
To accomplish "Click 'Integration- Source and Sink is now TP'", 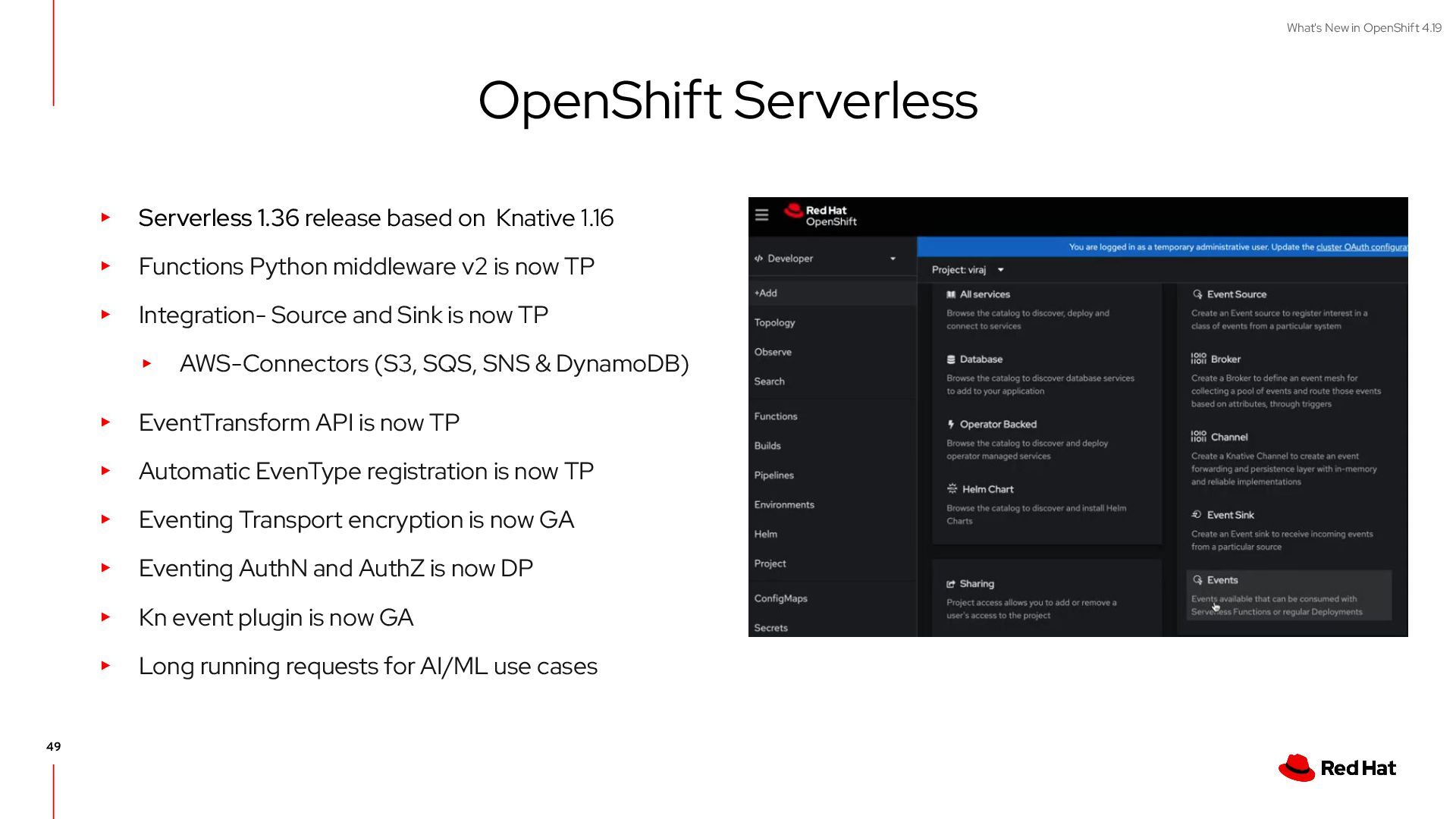I will [343, 315].
